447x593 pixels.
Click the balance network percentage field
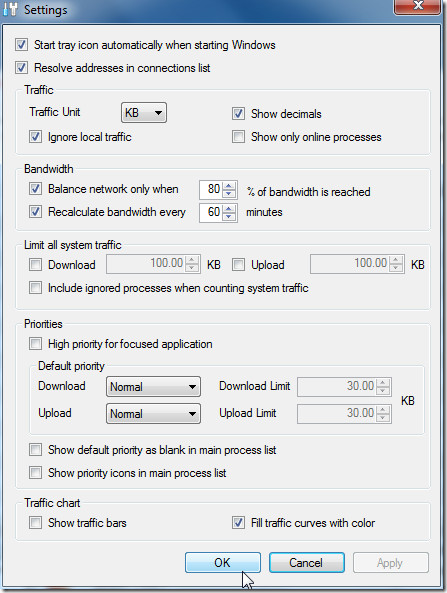211,189
